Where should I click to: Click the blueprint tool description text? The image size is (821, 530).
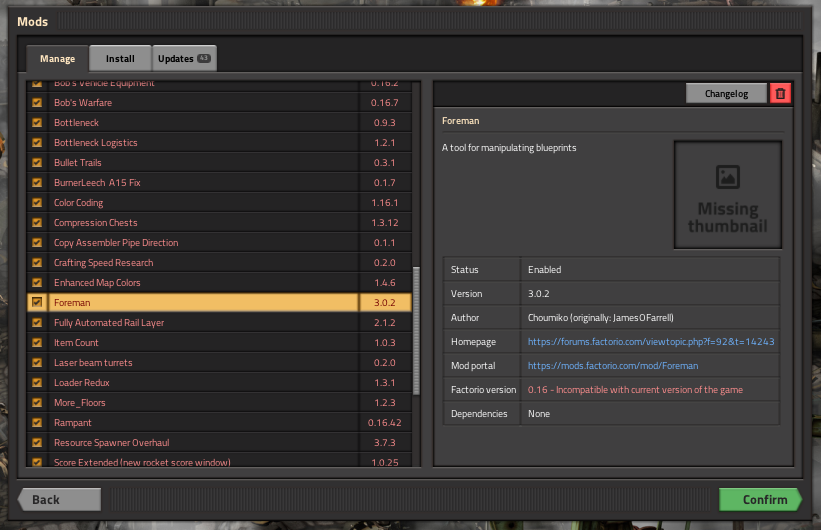tap(509, 148)
